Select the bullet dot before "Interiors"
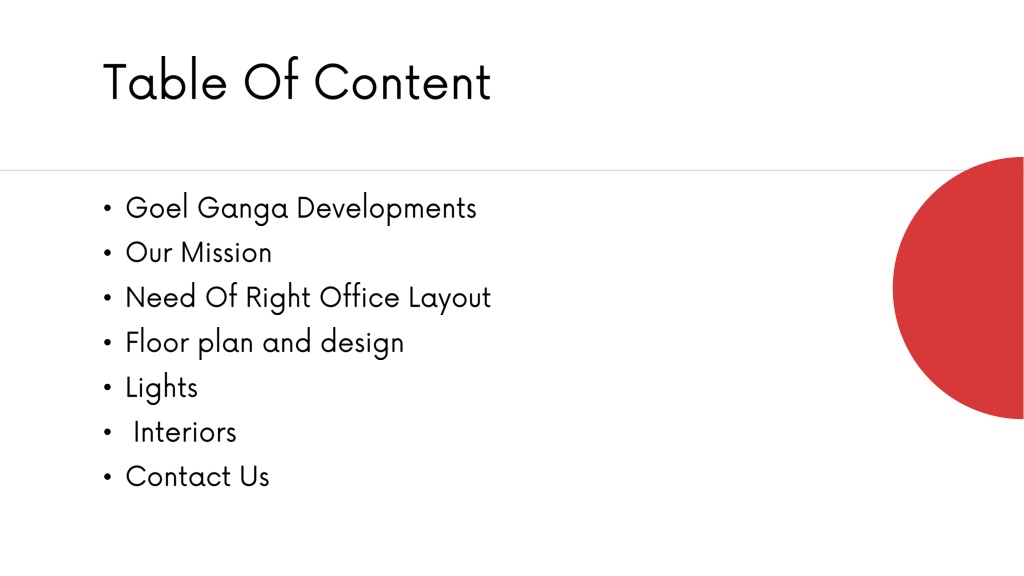This screenshot has height=576, width=1024. (108, 432)
